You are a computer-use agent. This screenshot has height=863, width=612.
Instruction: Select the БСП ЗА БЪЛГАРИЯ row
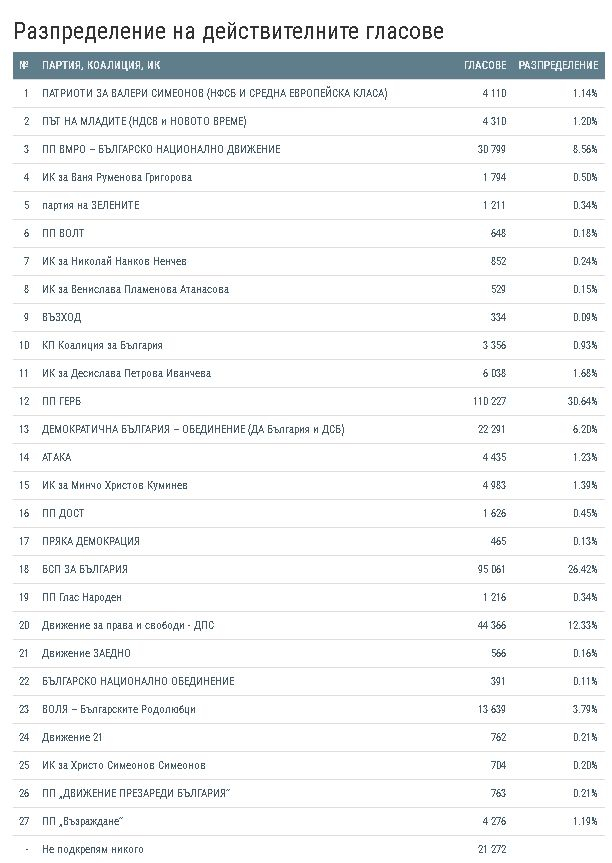(x=309, y=569)
